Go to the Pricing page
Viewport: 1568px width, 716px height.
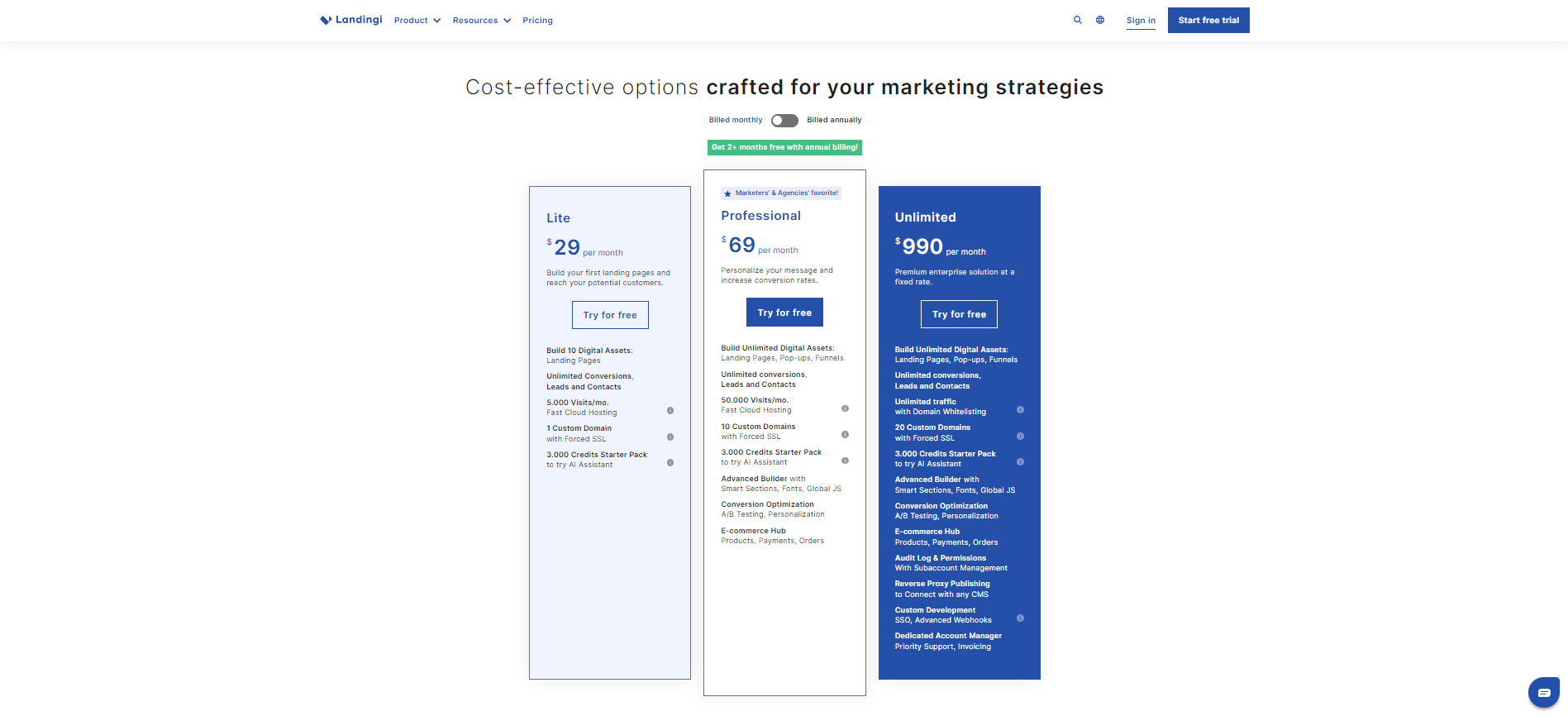click(x=537, y=21)
